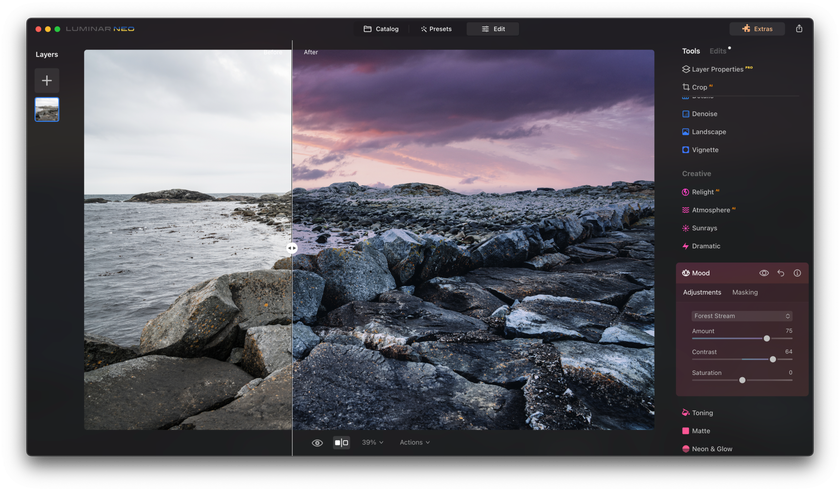
Task: Show Mood tool info
Action: [x=797, y=273]
